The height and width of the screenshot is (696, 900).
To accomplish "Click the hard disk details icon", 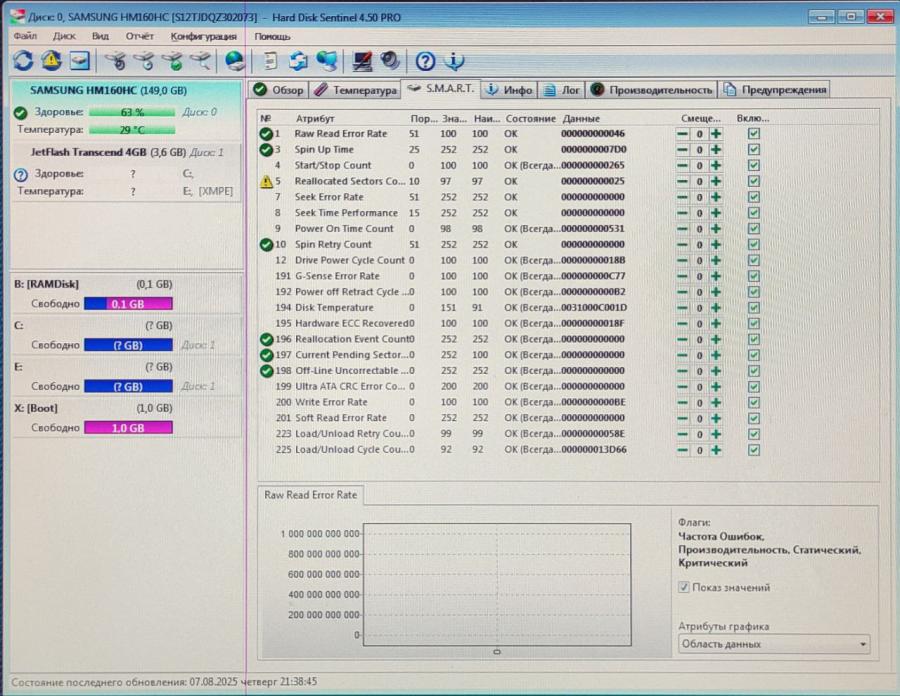I will [82, 61].
